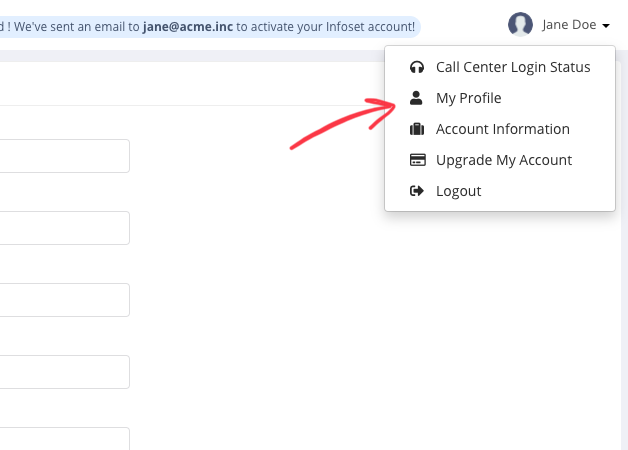Viewport: 628px width, 450px height.
Task: Focus the second text input field
Action: [64, 228]
